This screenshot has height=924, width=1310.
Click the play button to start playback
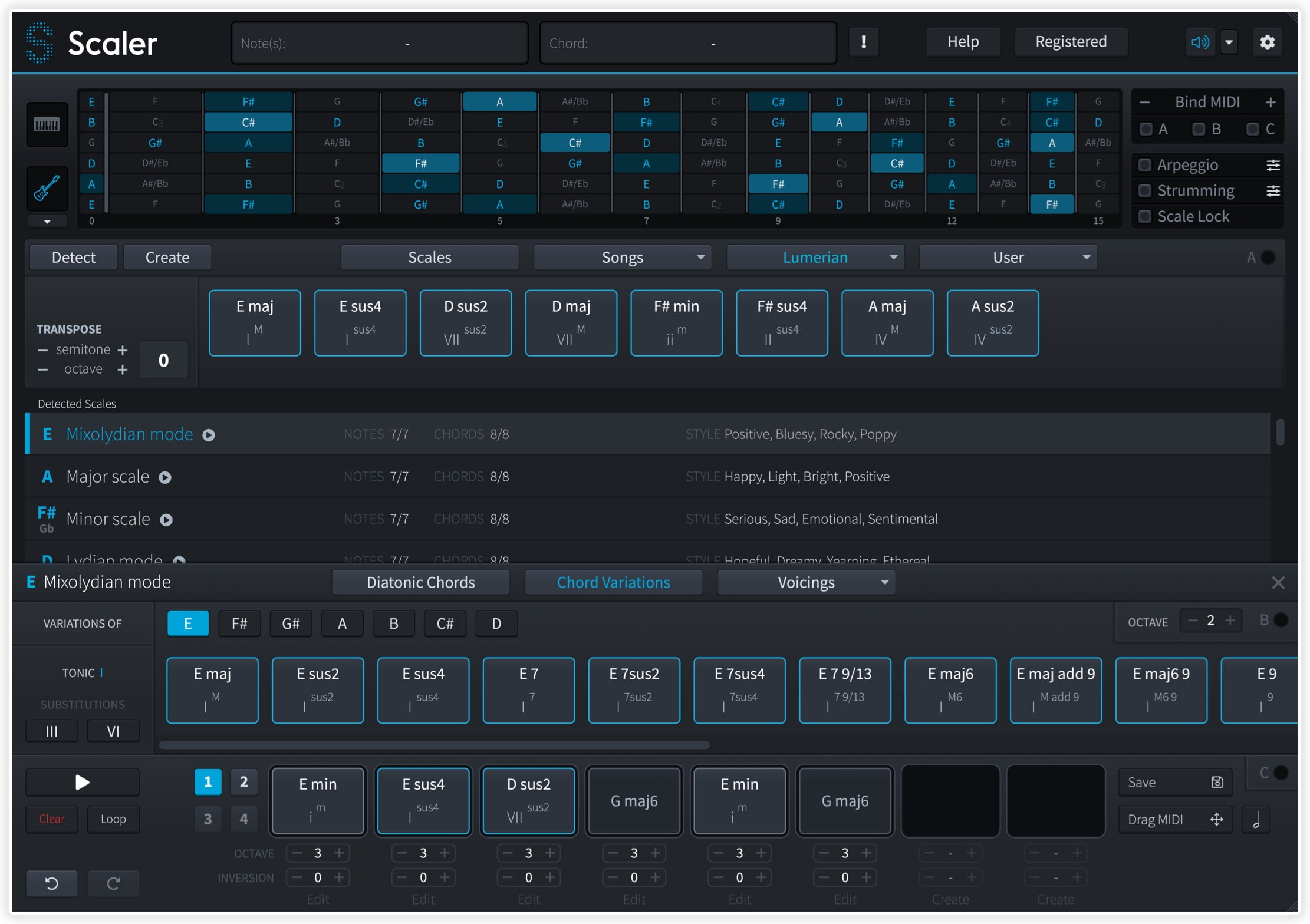82,782
